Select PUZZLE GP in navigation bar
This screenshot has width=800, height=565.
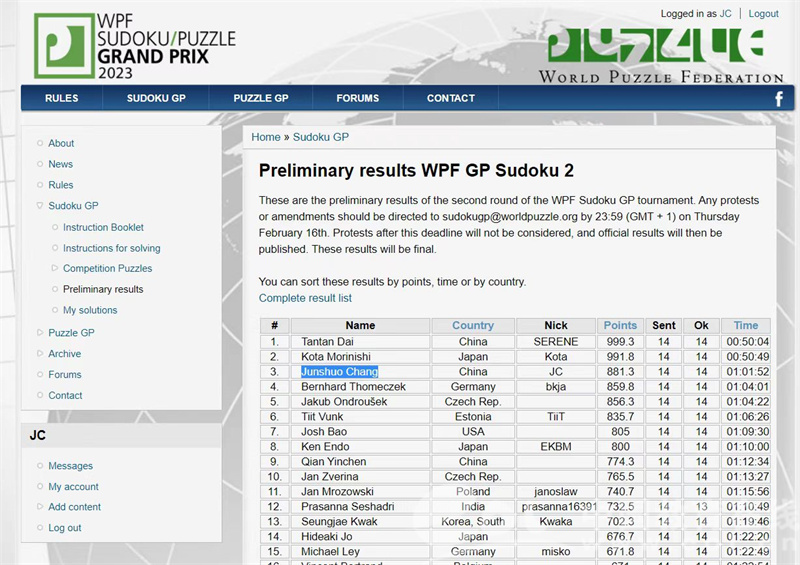coord(260,98)
